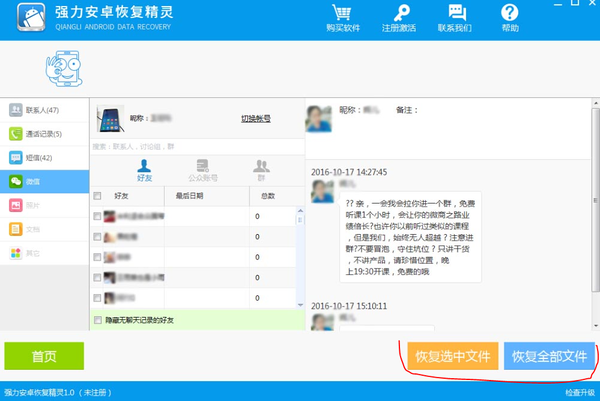Click the friend list scroll-up arrow
This screenshot has height=401, width=600.
tap(300, 210)
